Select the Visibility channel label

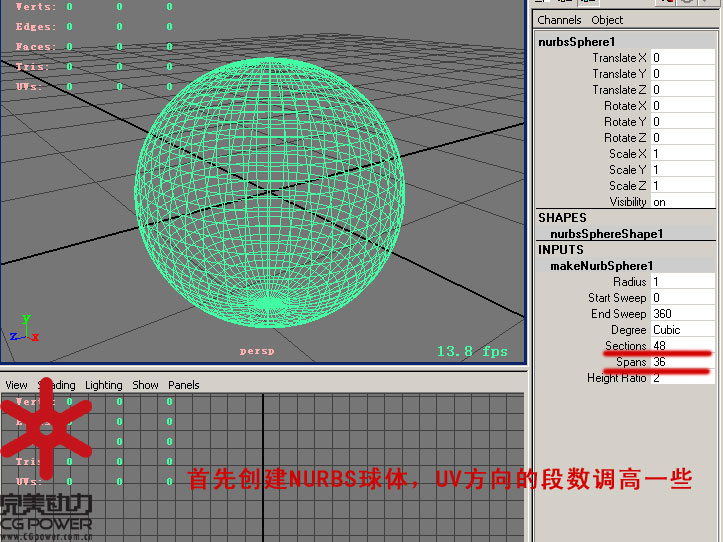tap(628, 202)
